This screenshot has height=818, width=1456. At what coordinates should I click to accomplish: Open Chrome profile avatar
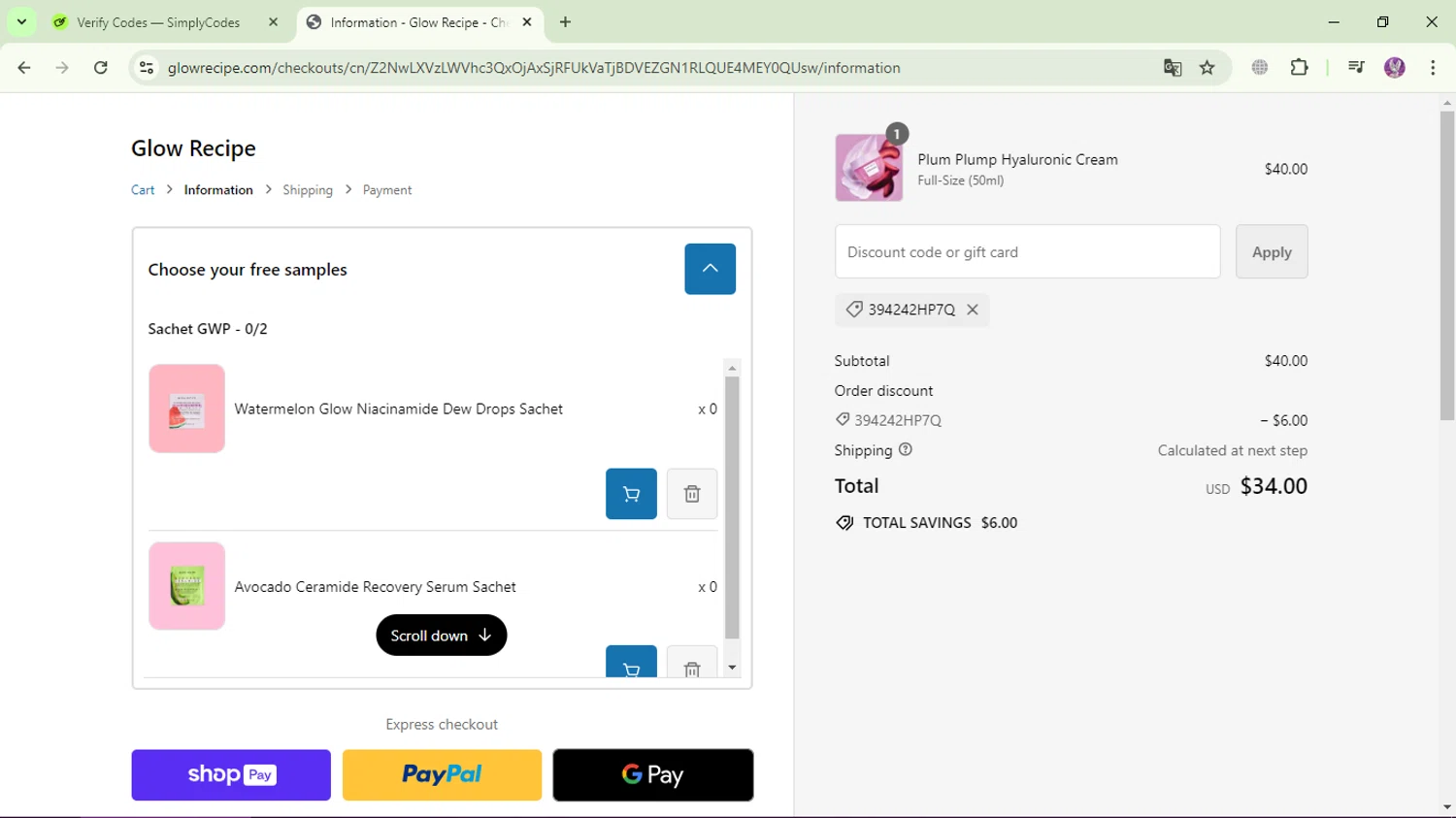click(x=1395, y=68)
